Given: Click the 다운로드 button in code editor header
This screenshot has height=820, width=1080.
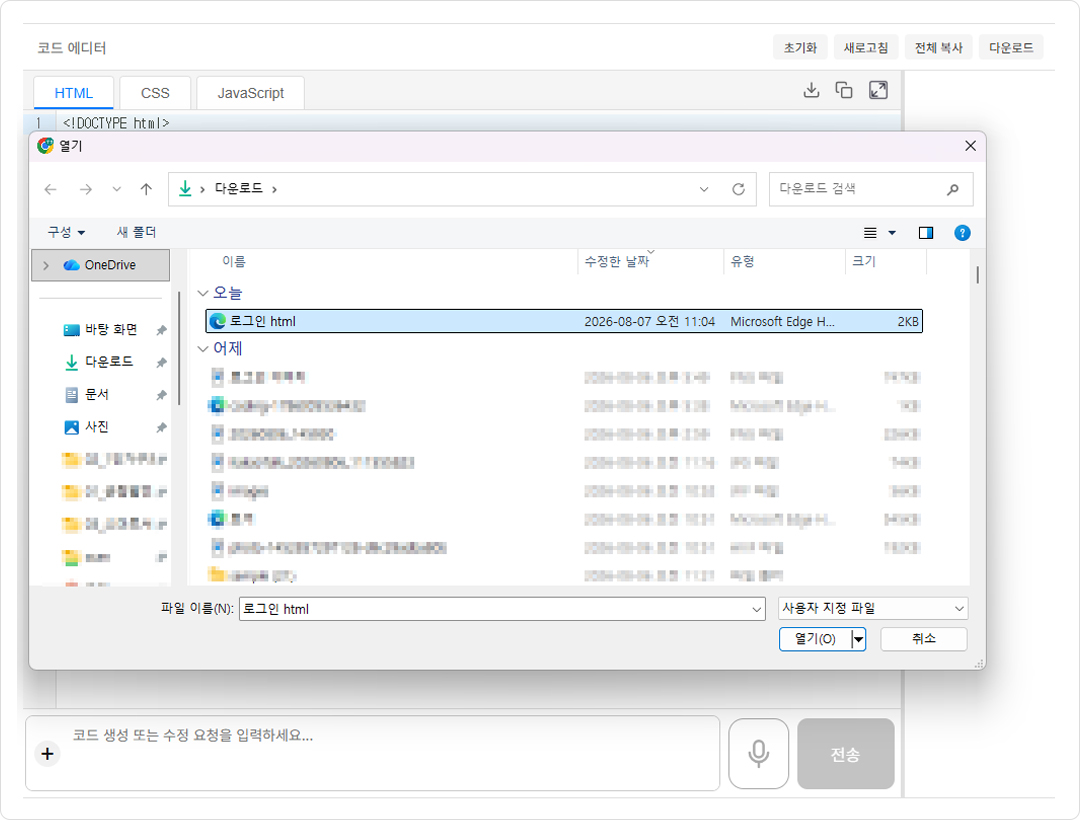Looking at the screenshot, I should click(1011, 48).
